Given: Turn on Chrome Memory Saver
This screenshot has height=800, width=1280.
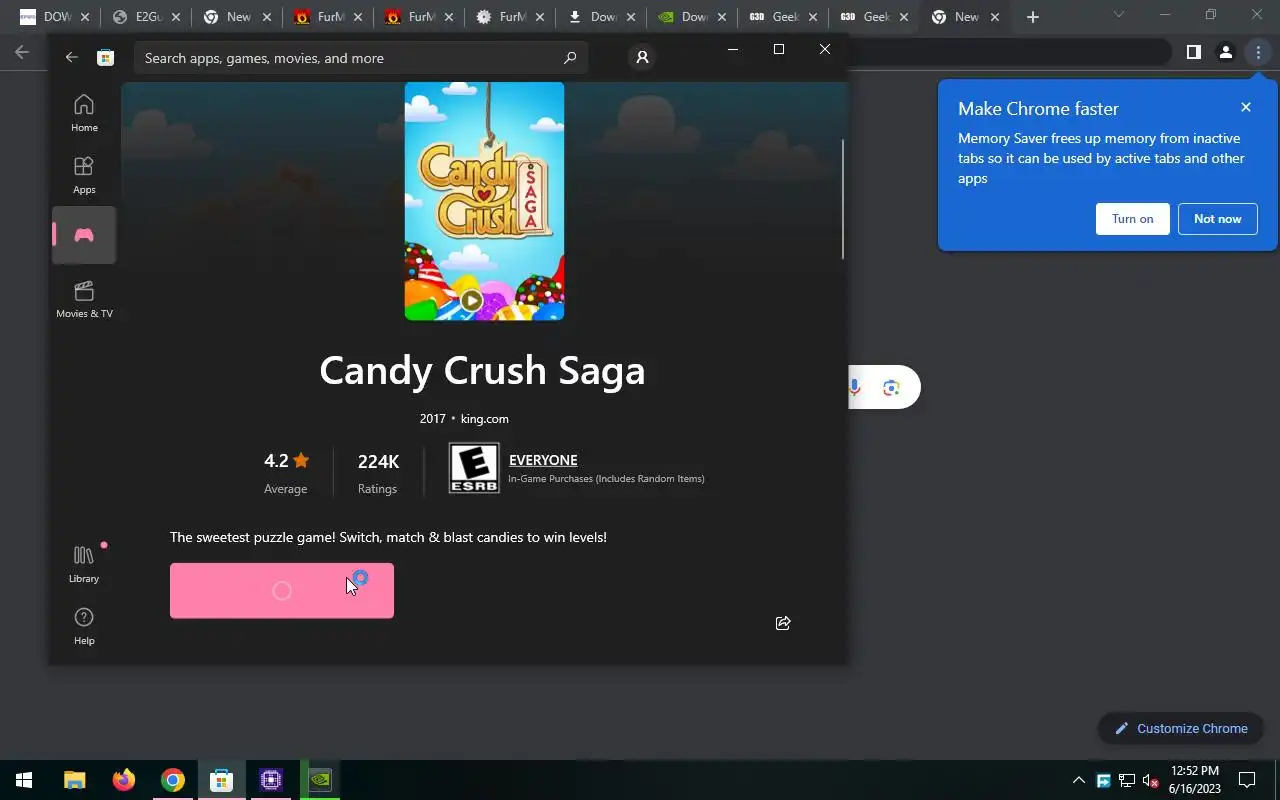Looking at the screenshot, I should pos(1132,219).
